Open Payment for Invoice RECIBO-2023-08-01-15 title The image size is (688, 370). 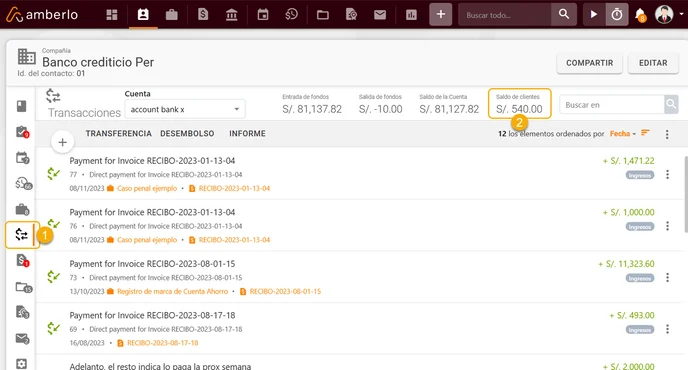152,264
